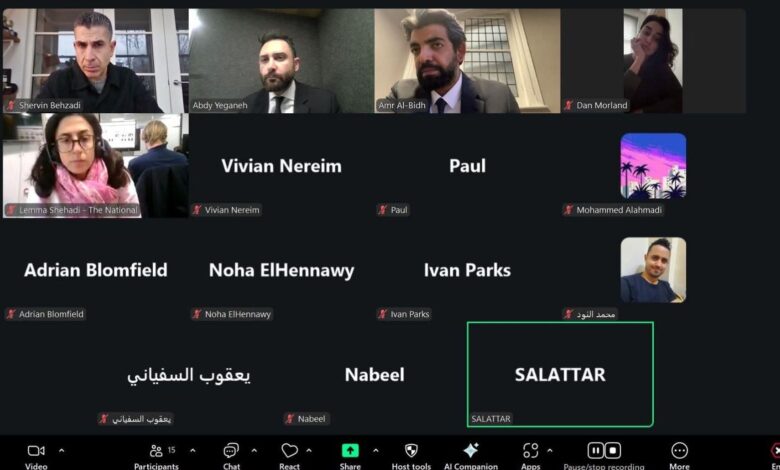This screenshot has width=780, height=470.
Task: Select Mohammed Alahmadi's palm tree avatar
Action: tap(653, 166)
